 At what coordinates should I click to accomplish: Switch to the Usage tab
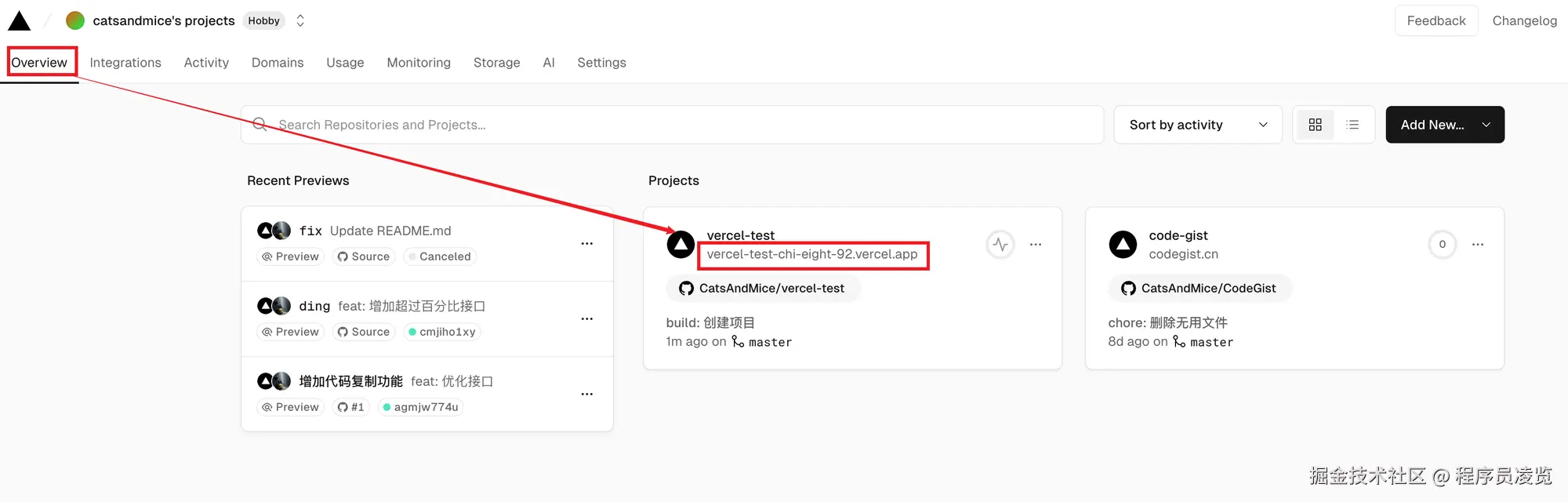click(345, 63)
